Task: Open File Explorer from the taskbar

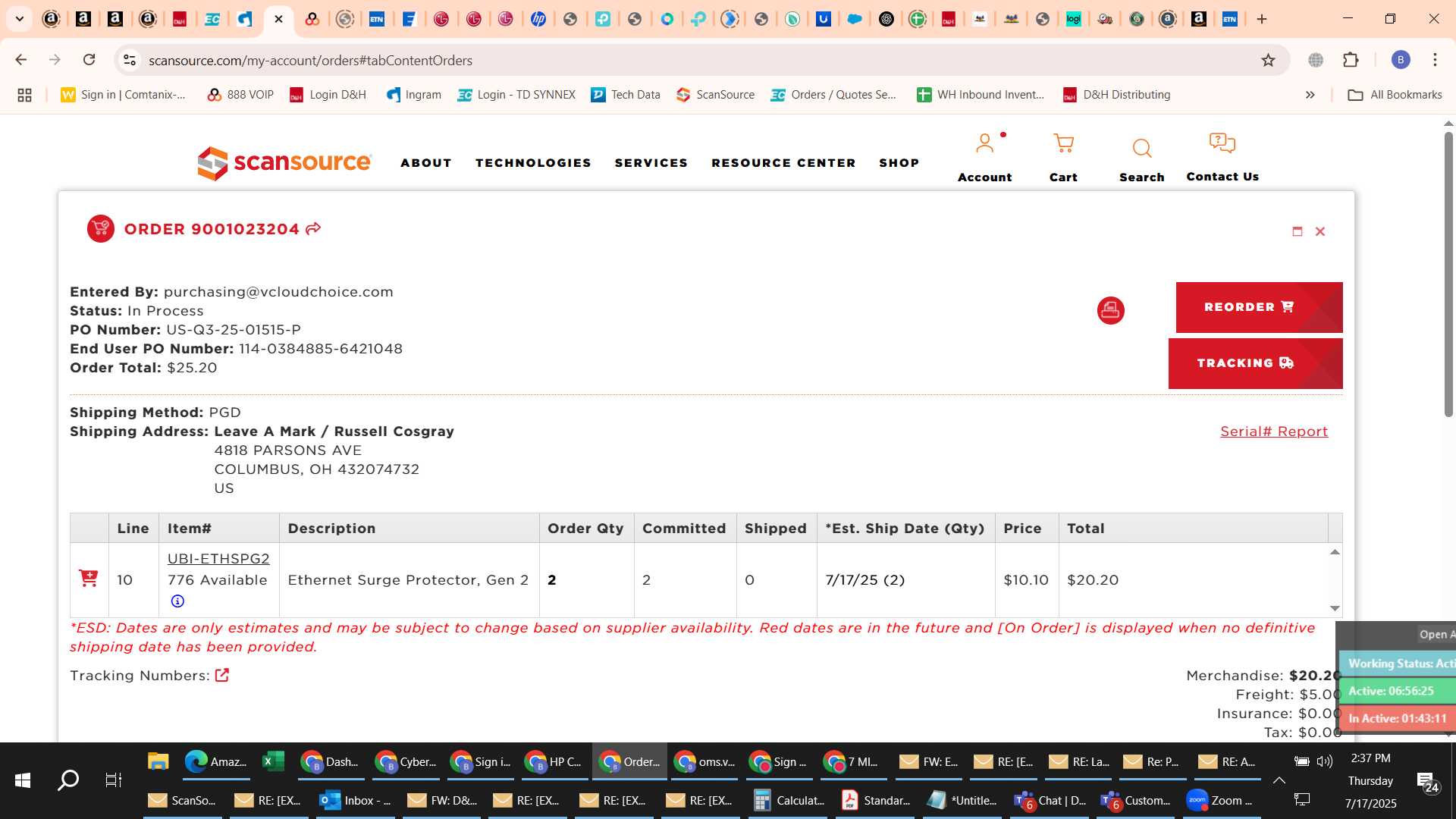Action: 158,761
